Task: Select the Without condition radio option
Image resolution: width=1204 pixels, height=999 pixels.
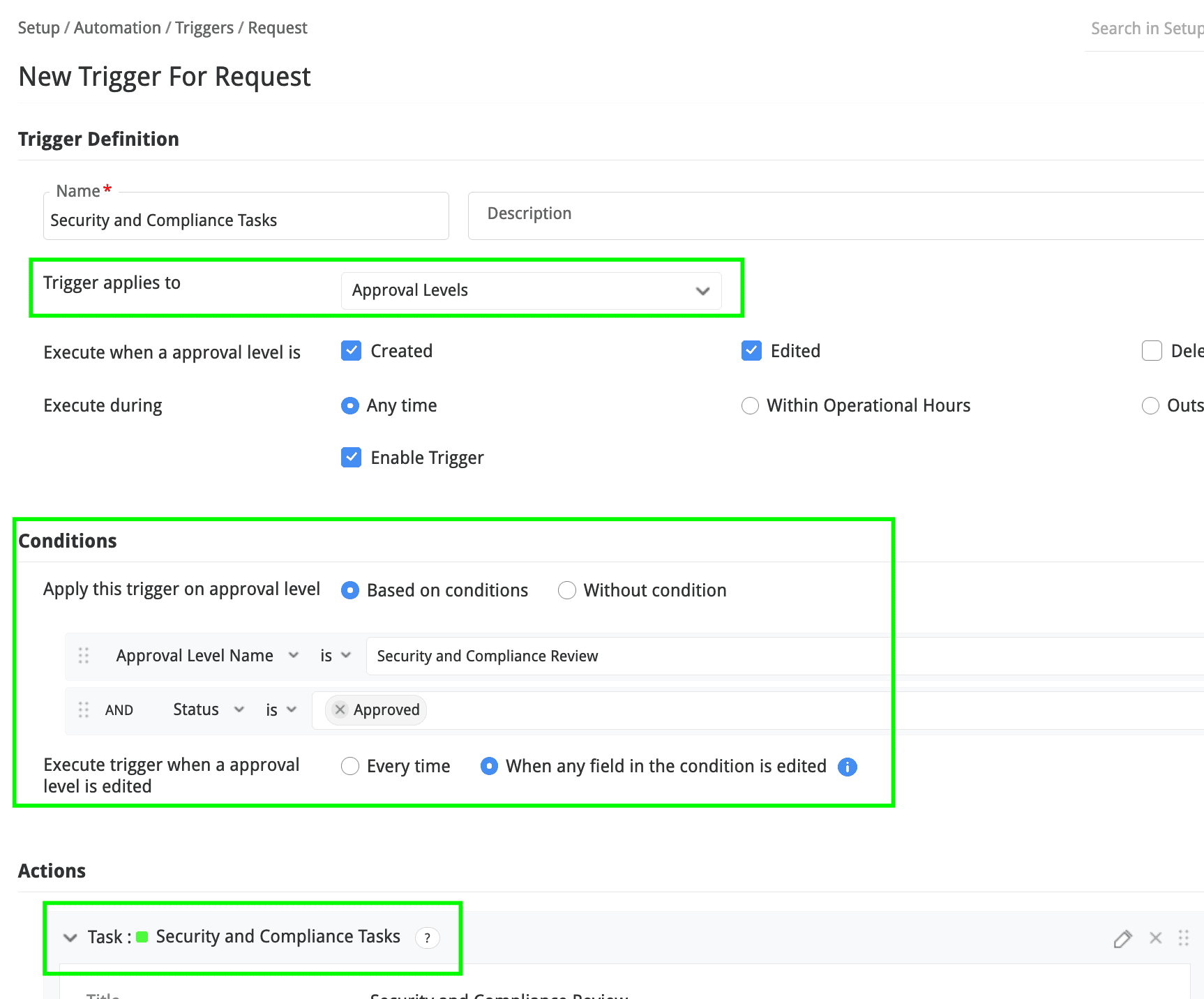Action: pos(567,591)
